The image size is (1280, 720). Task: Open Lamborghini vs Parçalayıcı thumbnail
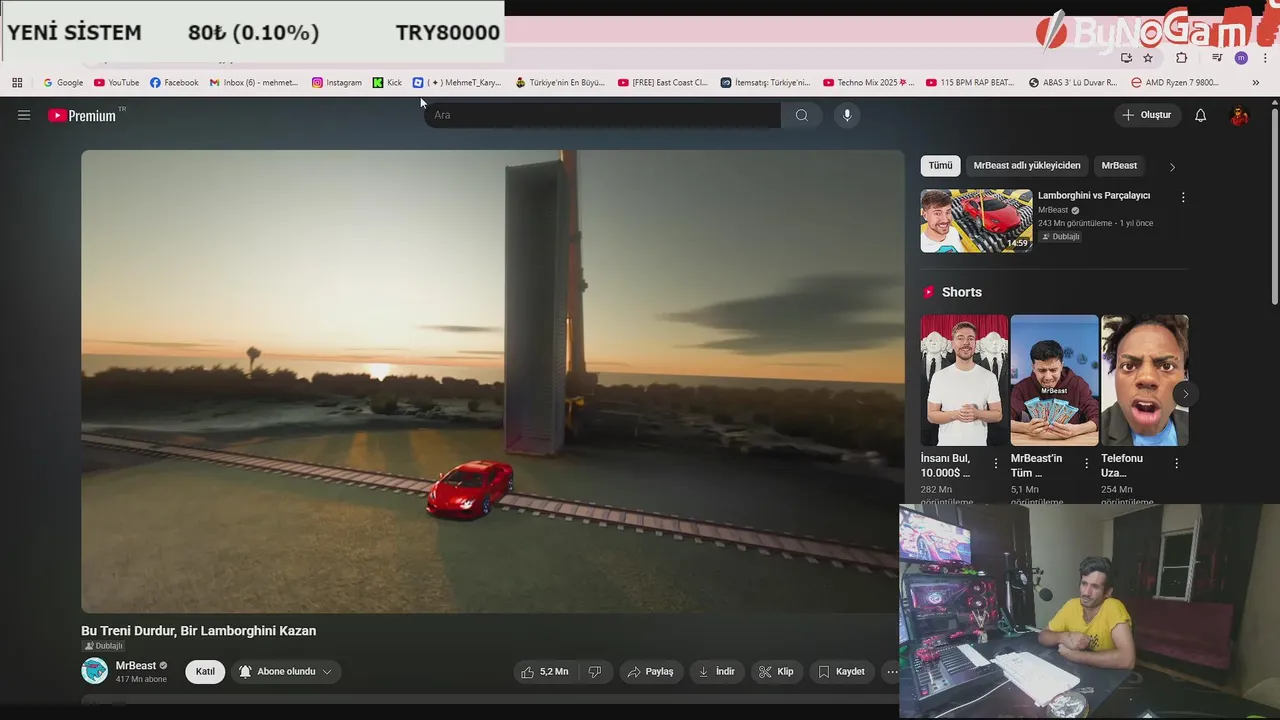pos(976,221)
